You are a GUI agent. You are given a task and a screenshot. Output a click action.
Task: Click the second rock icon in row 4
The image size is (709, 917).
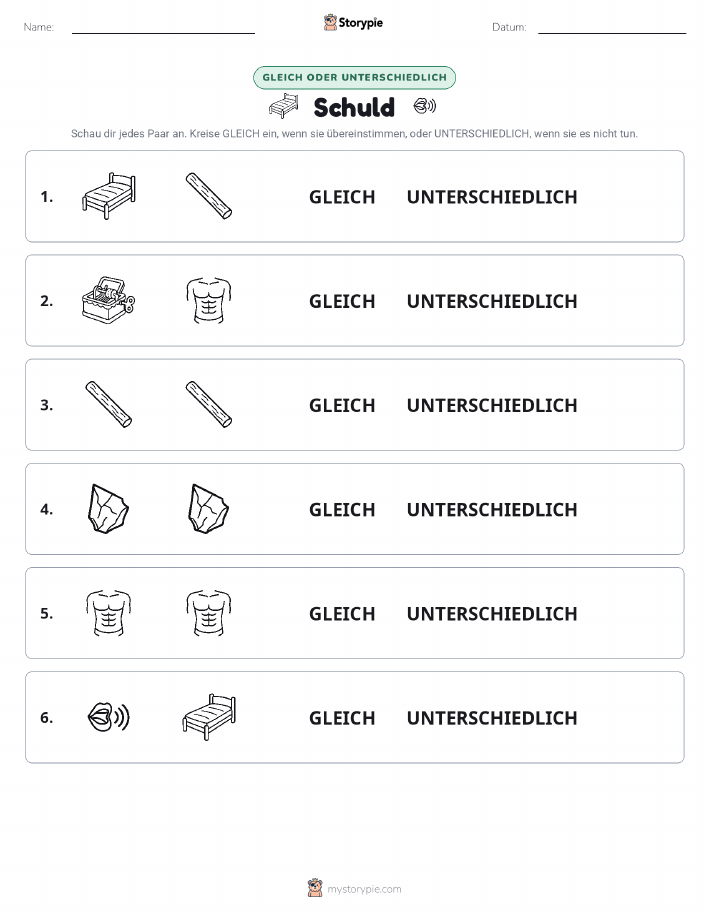tap(209, 508)
